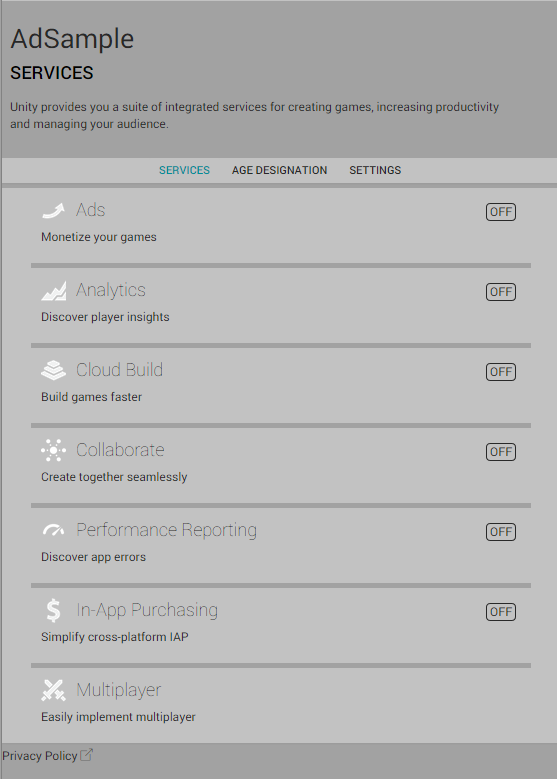Click the 'Build games faster' text
This screenshot has height=779, width=557.
tap(91, 397)
